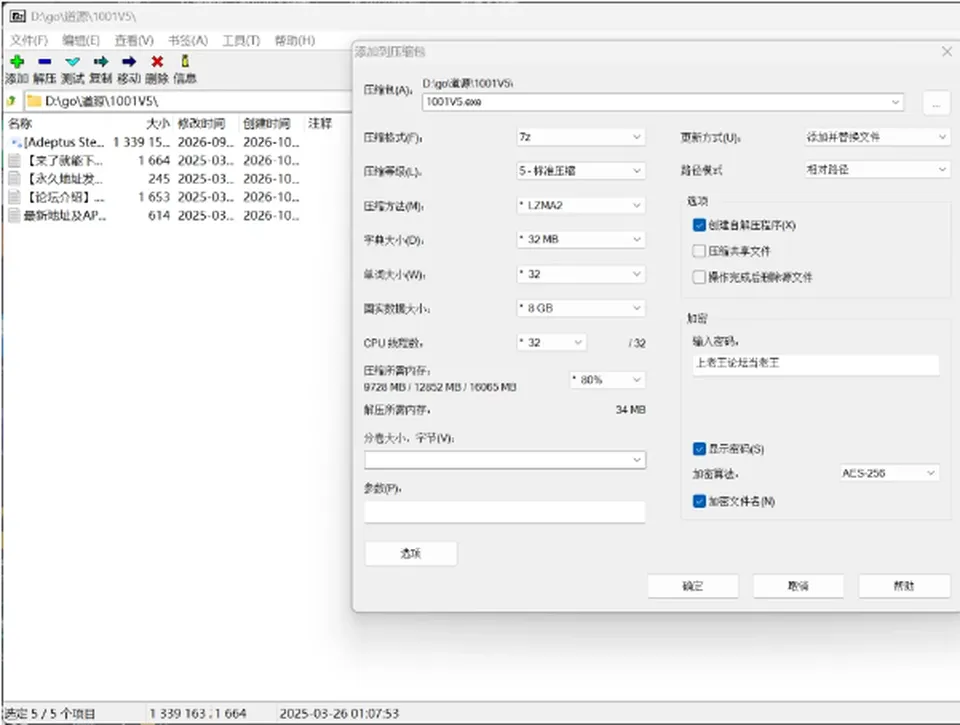This screenshot has height=725, width=960.
Task: Open the 查看(V) menu
Action: pyautogui.click(x=134, y=40)
